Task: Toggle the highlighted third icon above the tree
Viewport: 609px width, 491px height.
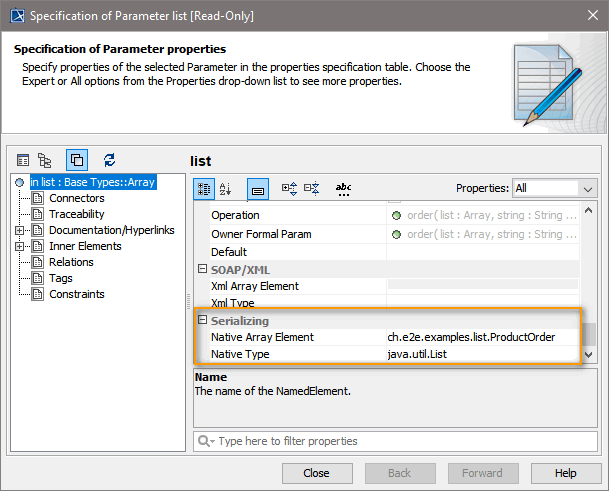Action: point(77,160)
